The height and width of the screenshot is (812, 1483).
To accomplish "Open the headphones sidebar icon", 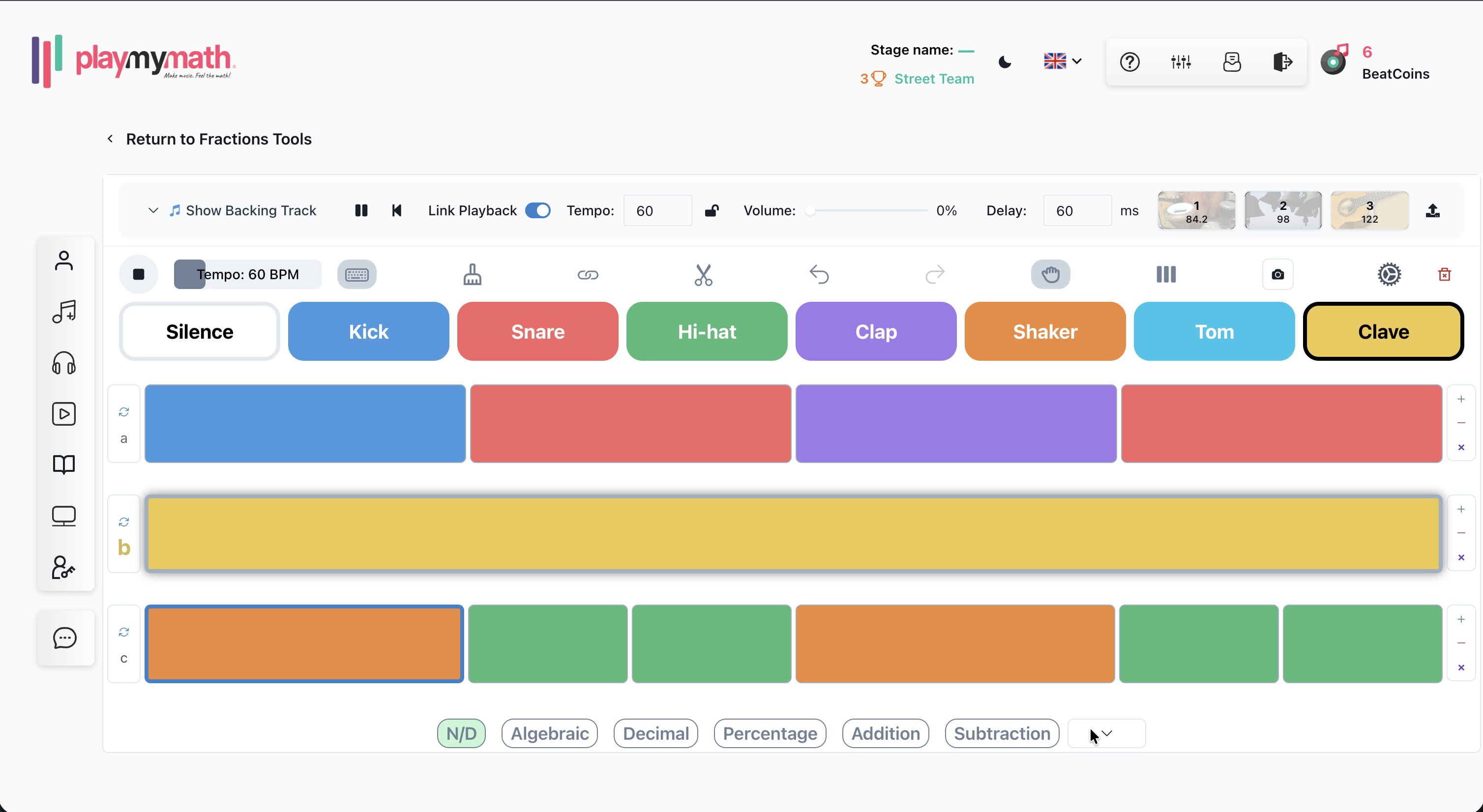I will click(x=64, y=363).
